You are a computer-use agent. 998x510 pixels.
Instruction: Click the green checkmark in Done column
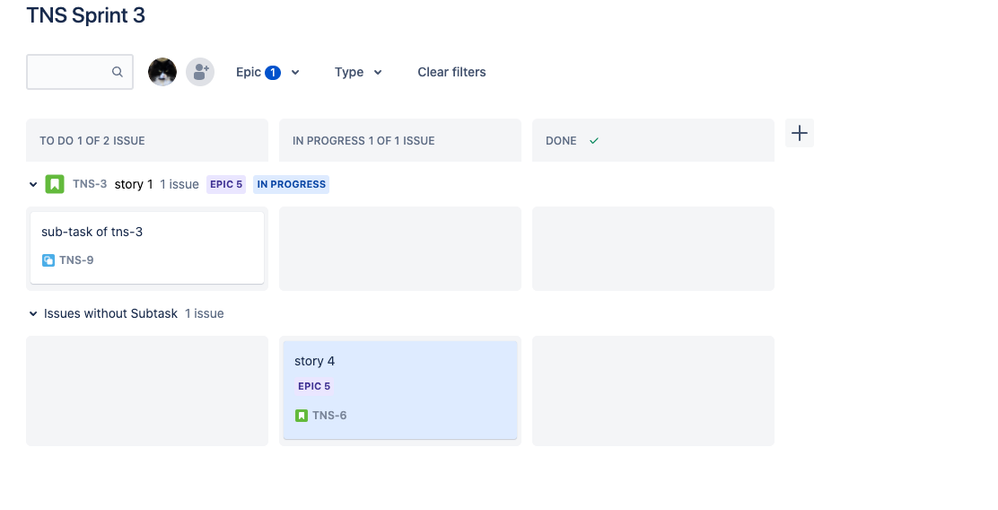tap(594, 141)
